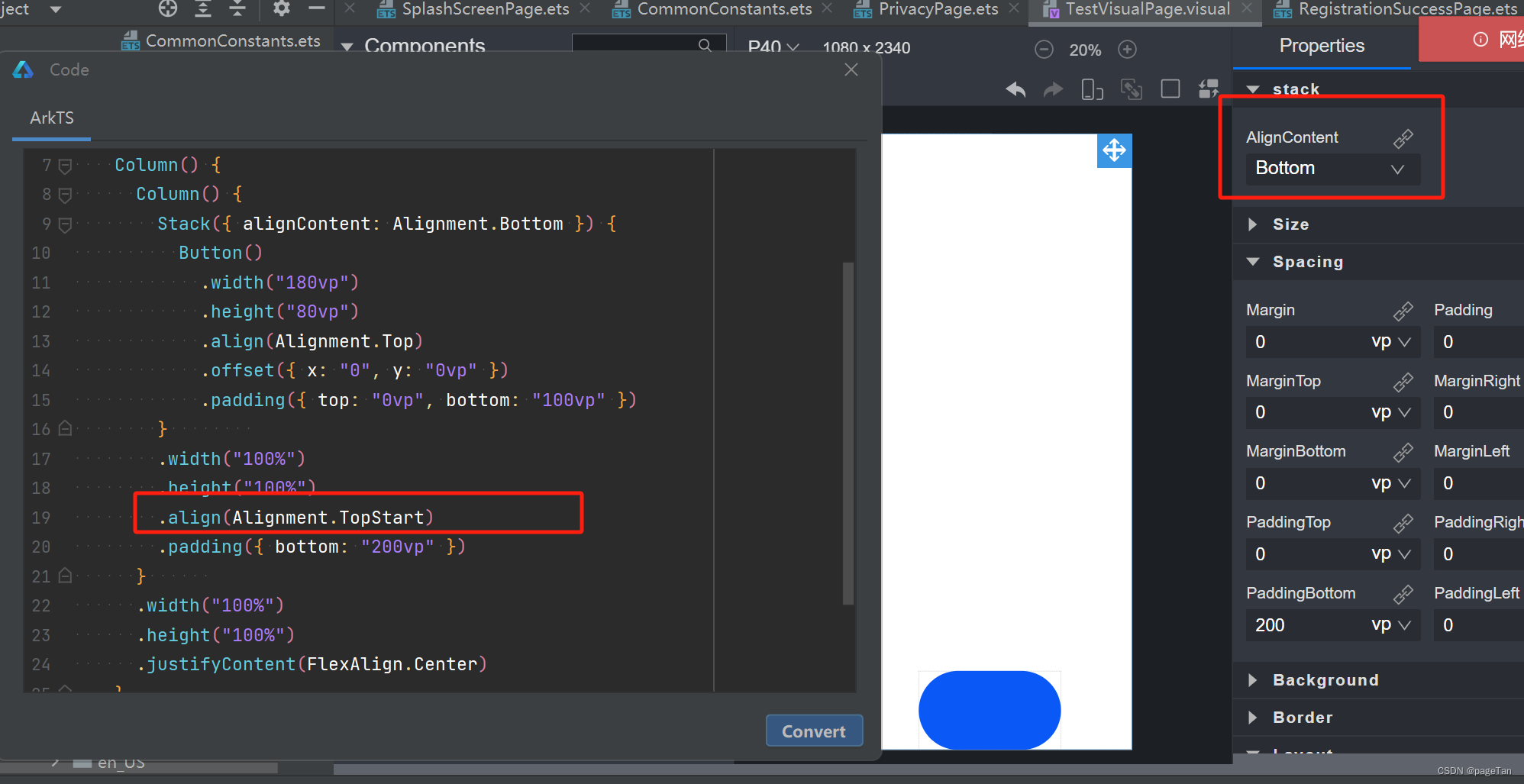Click the PaddingTop value field
1524x784 pixels.
(x=1306, y=554)
